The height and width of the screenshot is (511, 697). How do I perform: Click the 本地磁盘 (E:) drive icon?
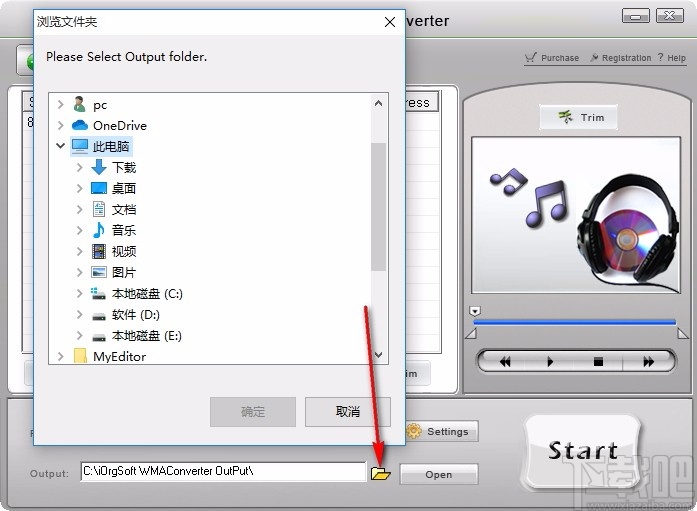[x=99, y=337]
